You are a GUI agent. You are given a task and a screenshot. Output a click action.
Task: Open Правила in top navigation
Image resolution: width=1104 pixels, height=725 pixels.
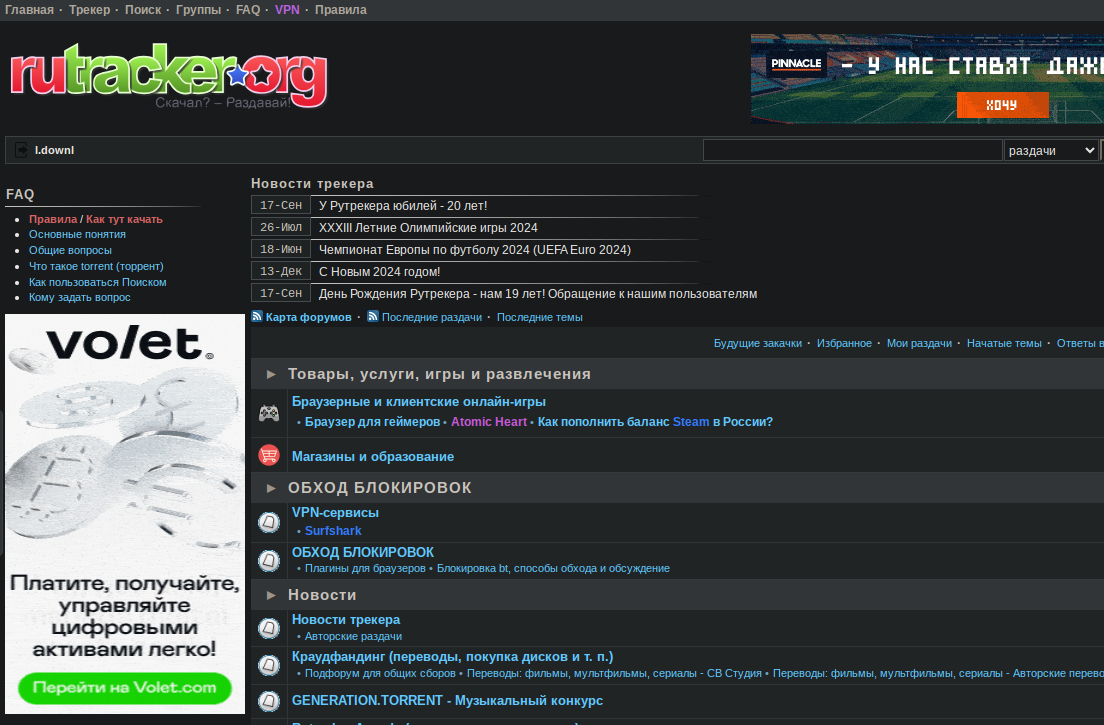tap(341, 10)
